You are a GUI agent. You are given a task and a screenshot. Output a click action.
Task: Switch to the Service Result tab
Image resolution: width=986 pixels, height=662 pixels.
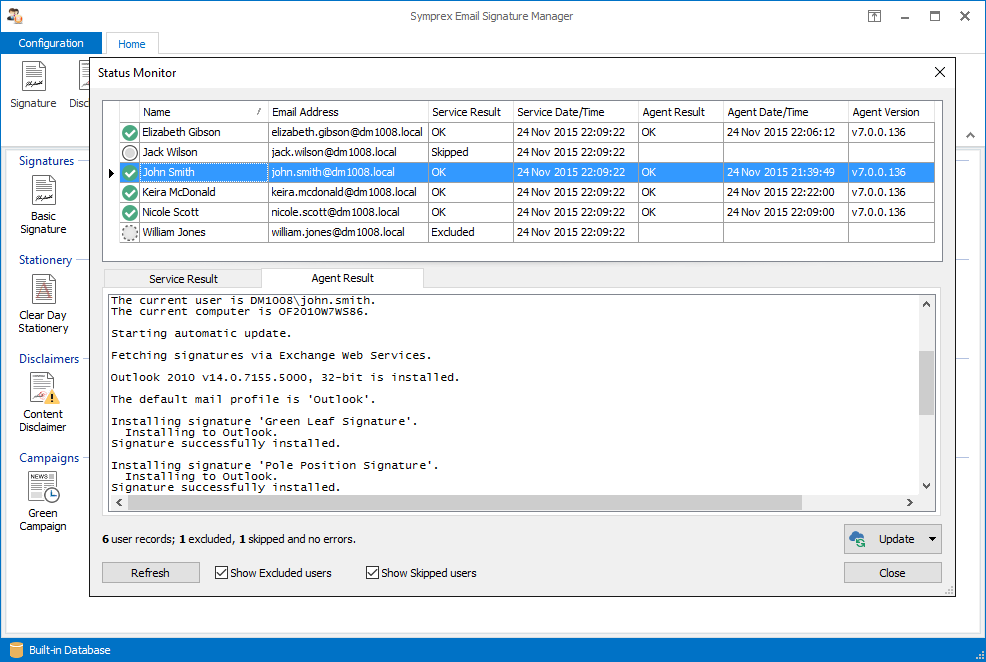tap(183, 279)
